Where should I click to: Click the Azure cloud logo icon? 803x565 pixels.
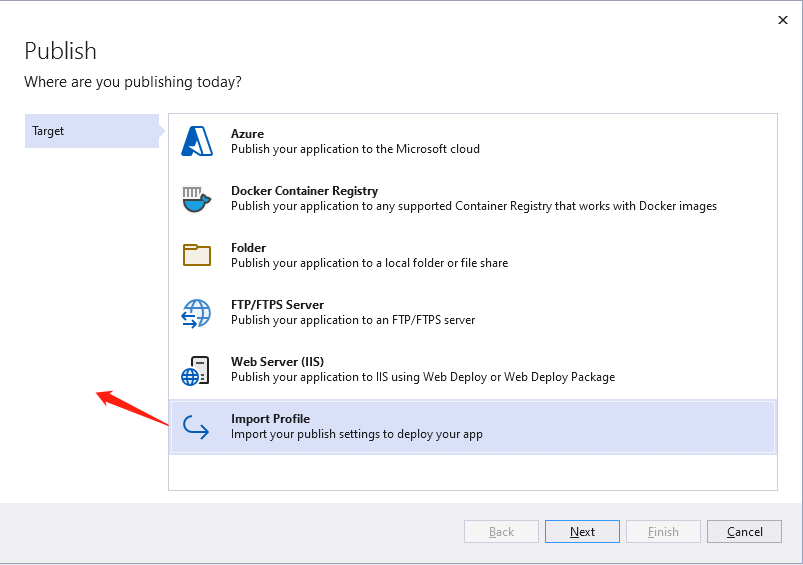197,141
